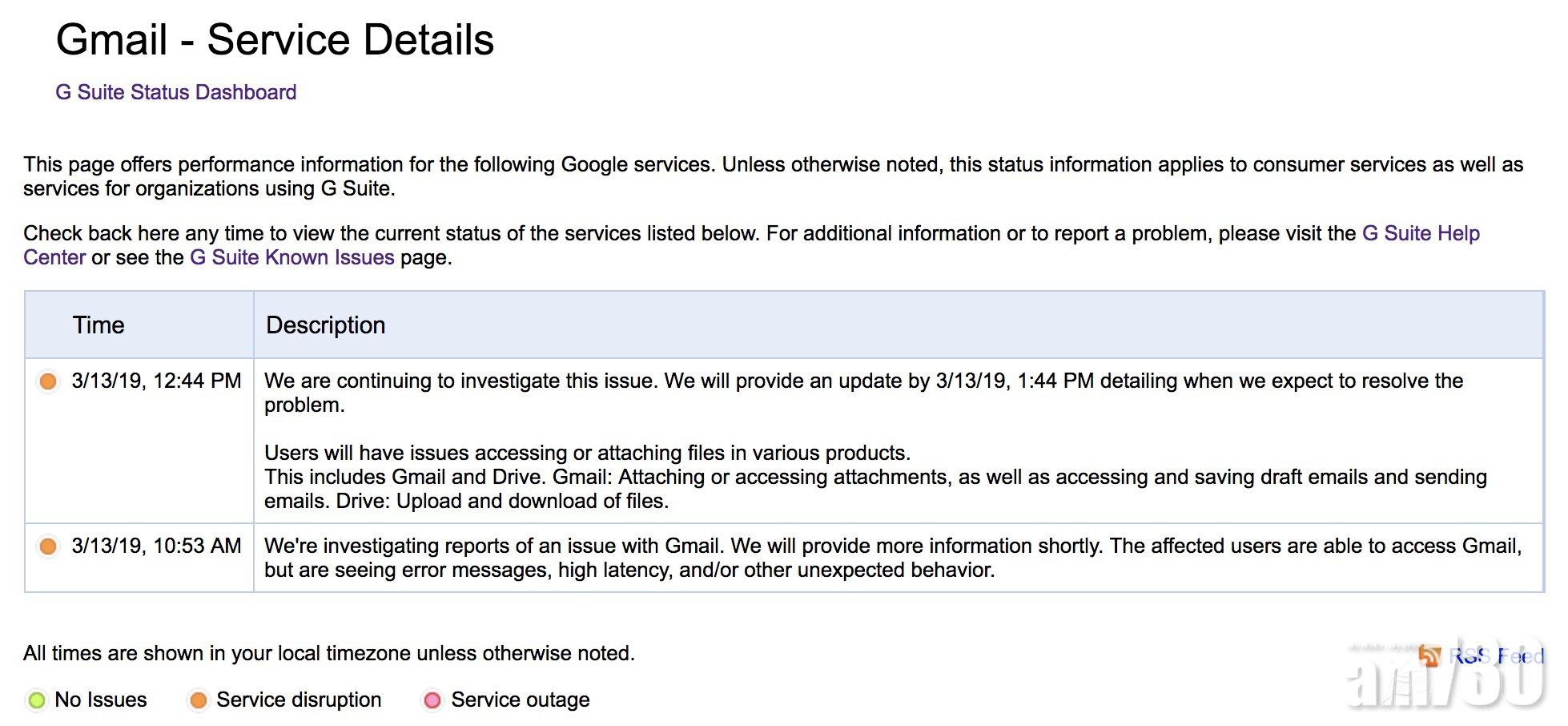Select the 12:44 PM update description row
This screenshot has height=726, width=1568.
tap(801, 441)
